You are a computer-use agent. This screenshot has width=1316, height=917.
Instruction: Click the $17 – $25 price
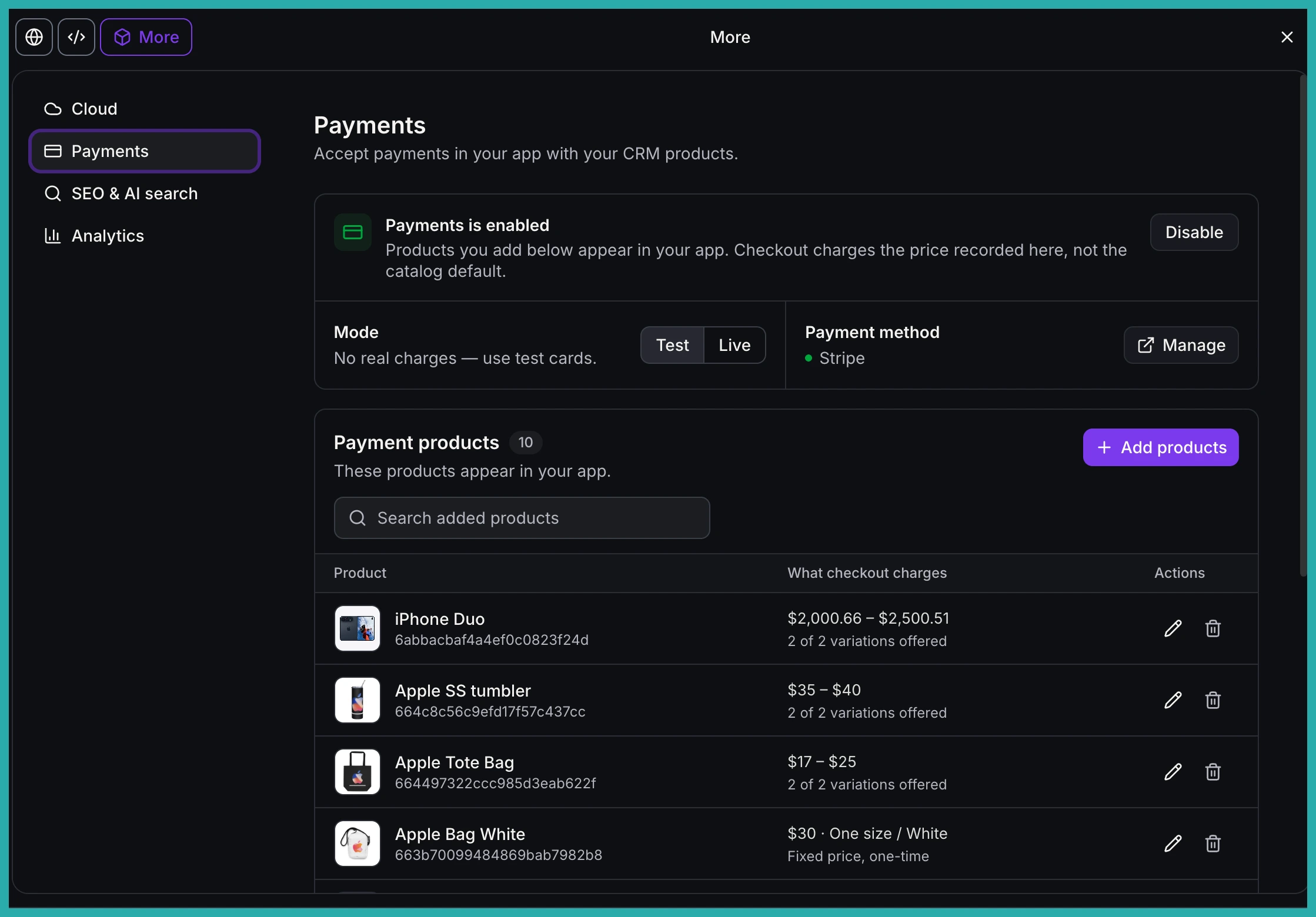822,762
